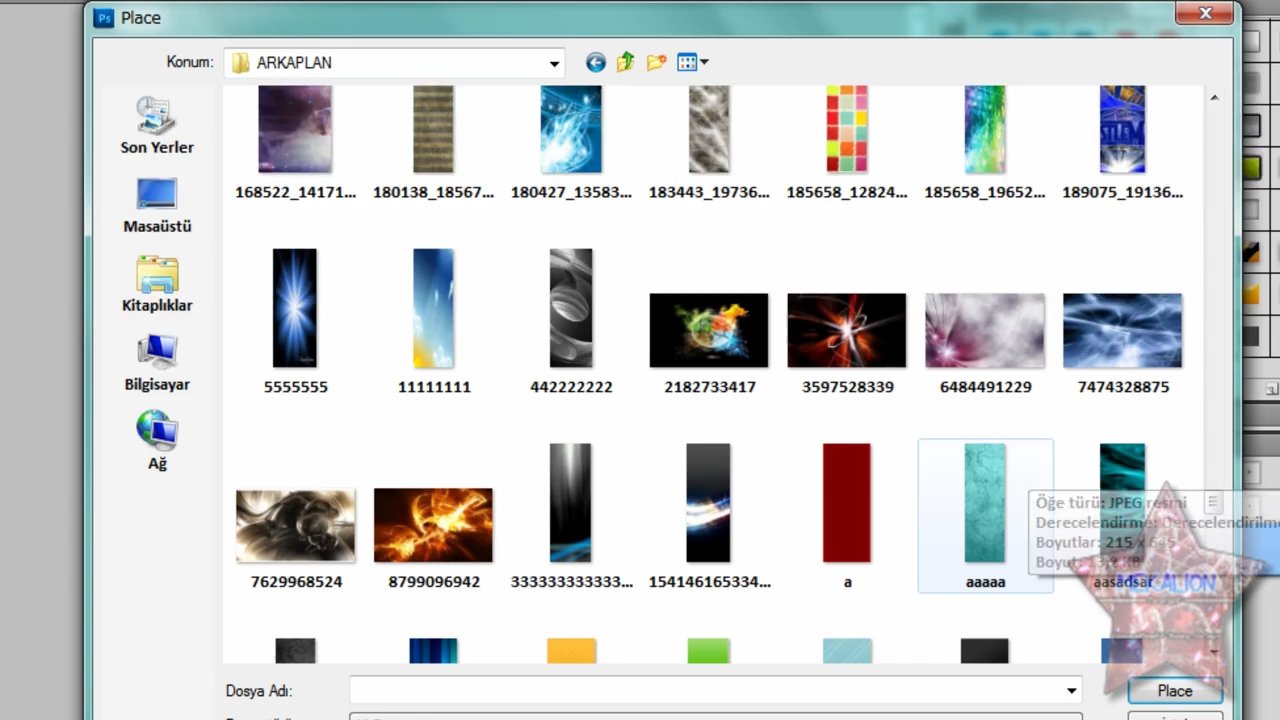
Task: Click the file name 8799096942
Action: 434,581
